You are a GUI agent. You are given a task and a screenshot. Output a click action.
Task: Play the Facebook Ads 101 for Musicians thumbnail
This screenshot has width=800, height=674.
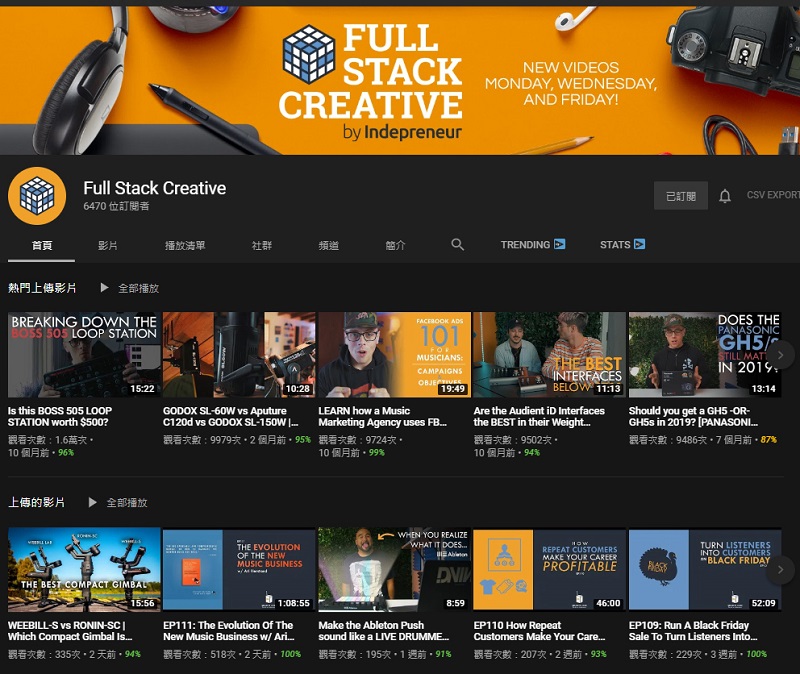tap(394, 355)
